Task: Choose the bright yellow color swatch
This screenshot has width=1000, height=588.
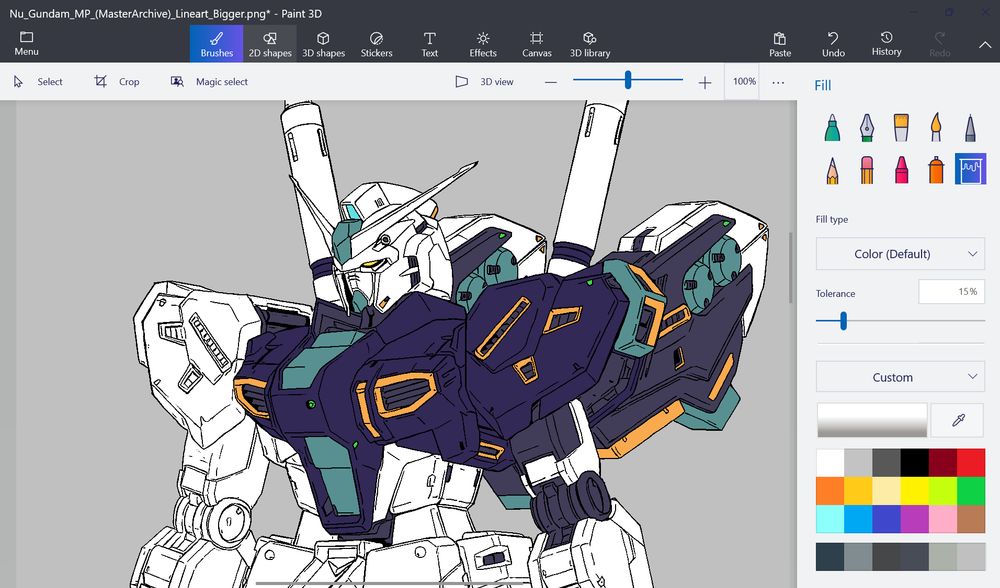Action: [x=915, y=491]
